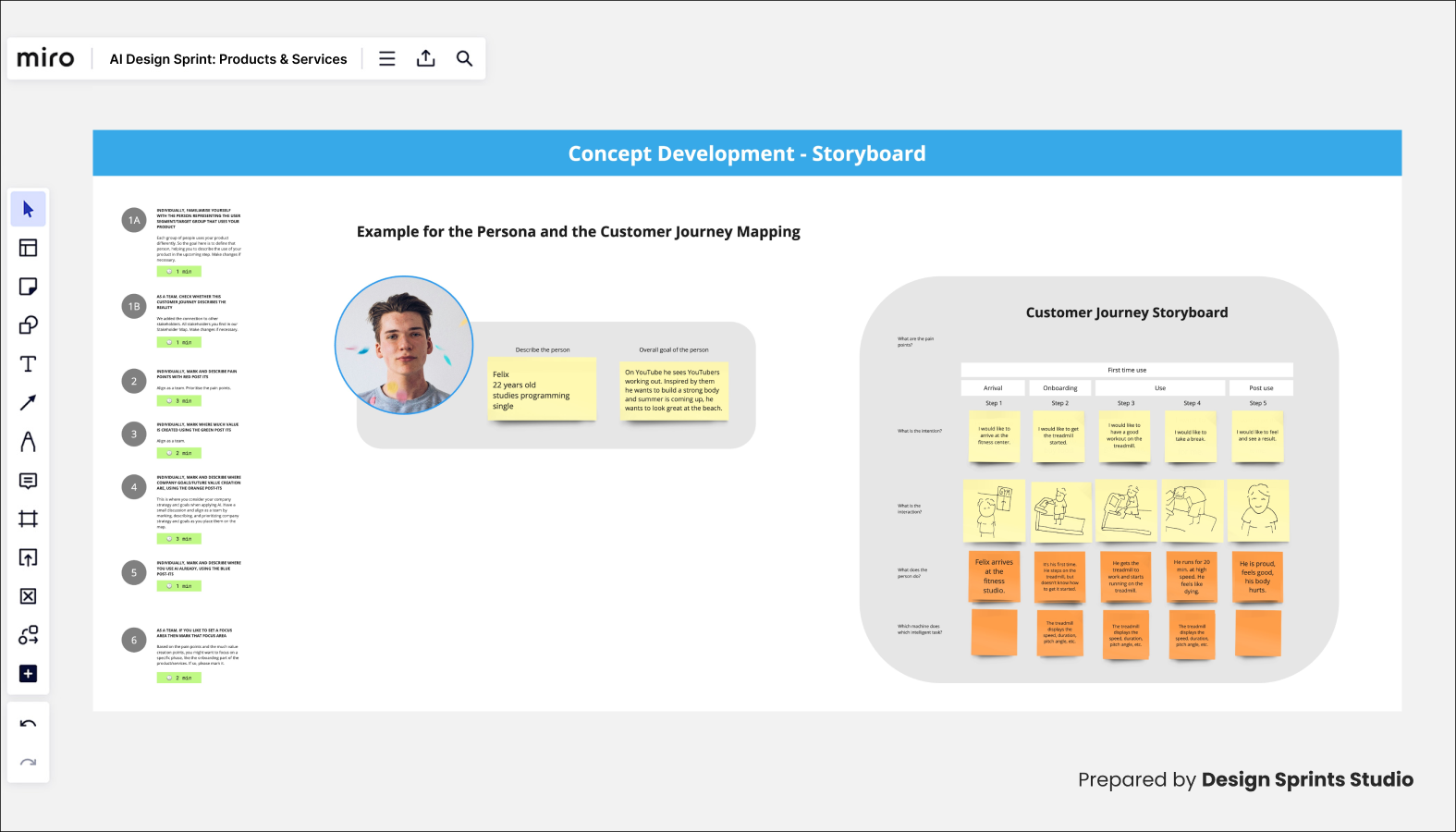Pick the Sticky note tool

click(28, 287)
